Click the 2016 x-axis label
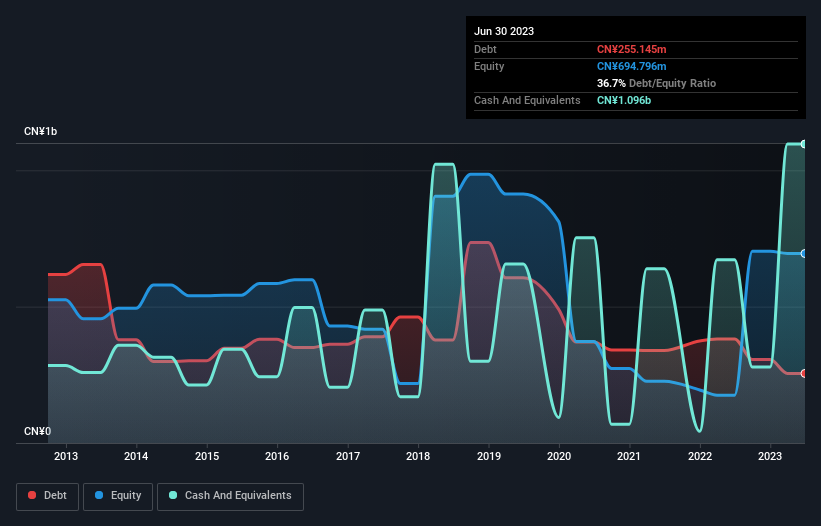This screenshot has height=526, width=821. coord(277,456)
